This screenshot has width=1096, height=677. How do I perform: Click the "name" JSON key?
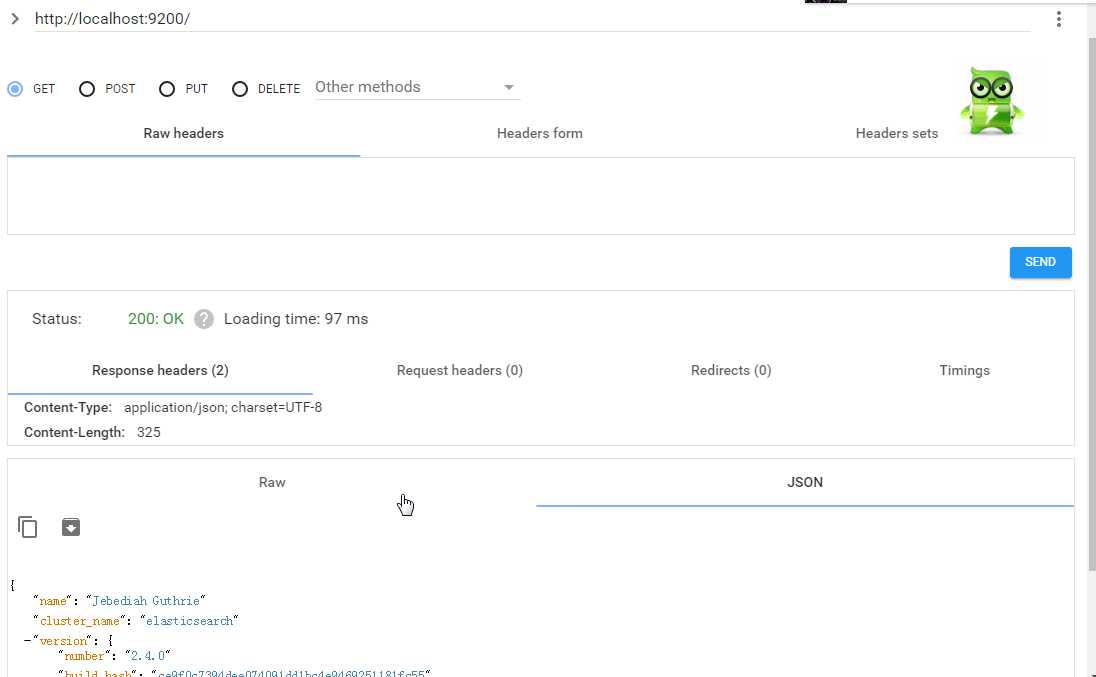[53, 601]
